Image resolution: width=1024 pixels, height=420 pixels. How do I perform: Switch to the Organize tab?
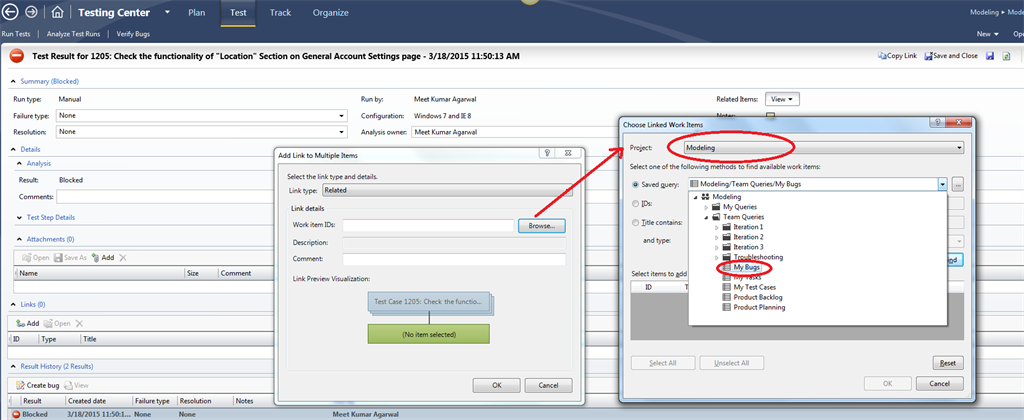(330, 12)
